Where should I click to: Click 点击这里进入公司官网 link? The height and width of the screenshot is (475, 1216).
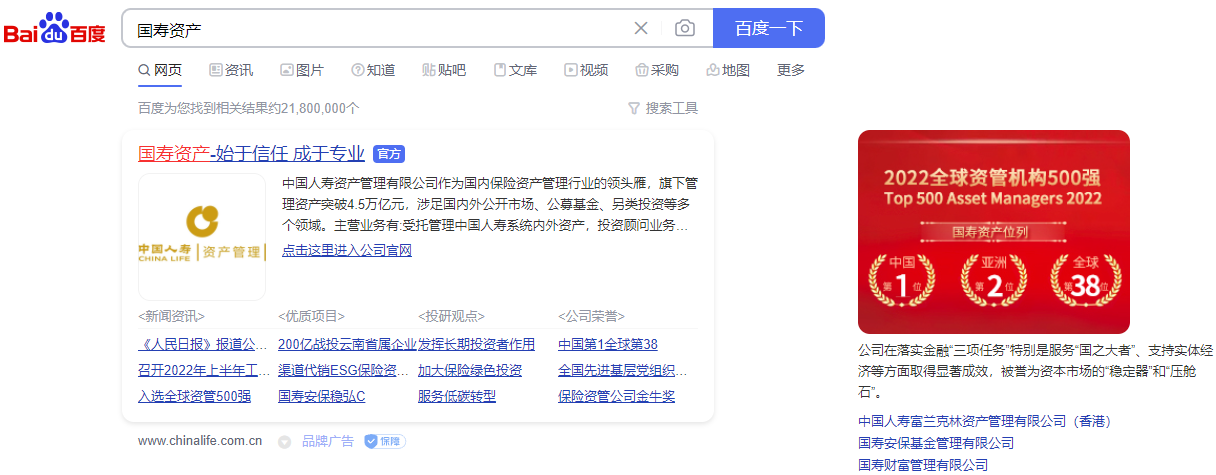tap(347, 250)
